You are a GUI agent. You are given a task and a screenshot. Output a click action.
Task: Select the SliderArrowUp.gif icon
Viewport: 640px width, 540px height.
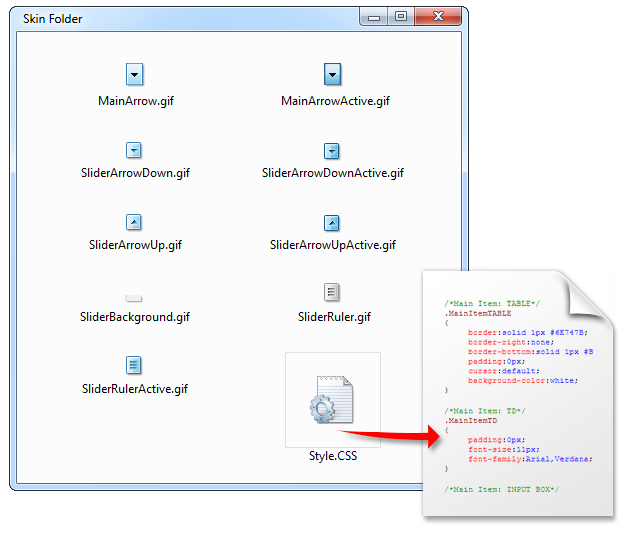[x=133, y=222]
